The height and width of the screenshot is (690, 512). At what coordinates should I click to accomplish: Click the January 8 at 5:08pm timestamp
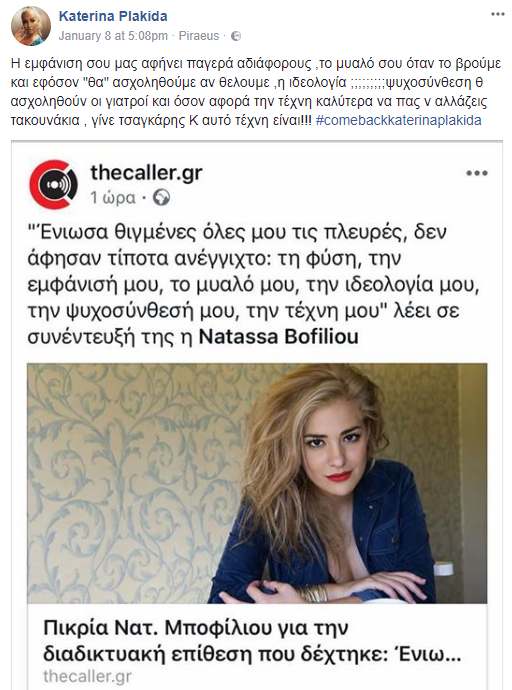coord(113,36)
